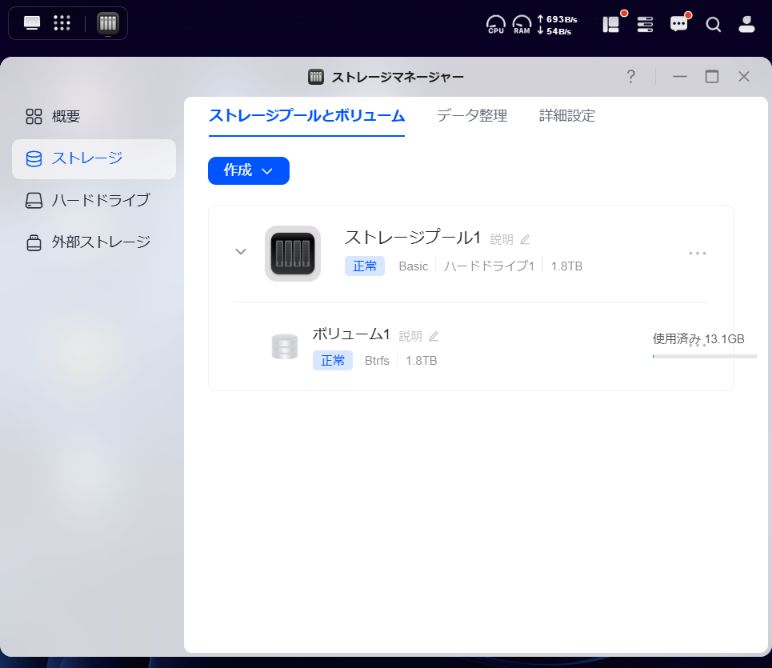The height and width of the screenshot is (668, 772).
Task: Edit ボリューム1 description pencil icon
Action: pyautogui.click(x=433, y=336)
